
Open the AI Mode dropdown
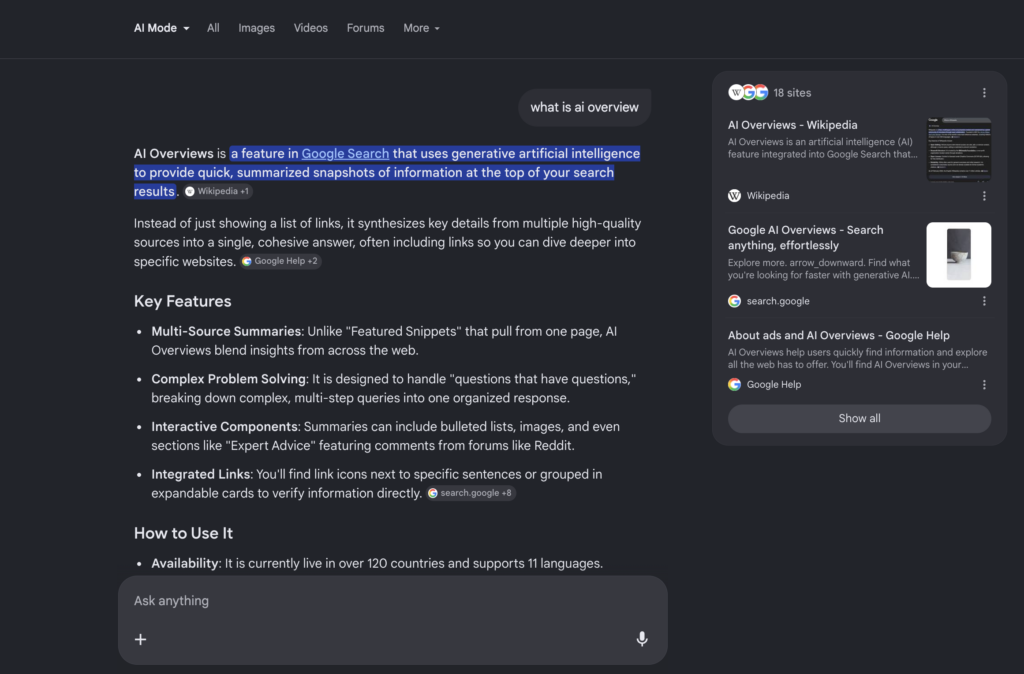pos(161,28)
